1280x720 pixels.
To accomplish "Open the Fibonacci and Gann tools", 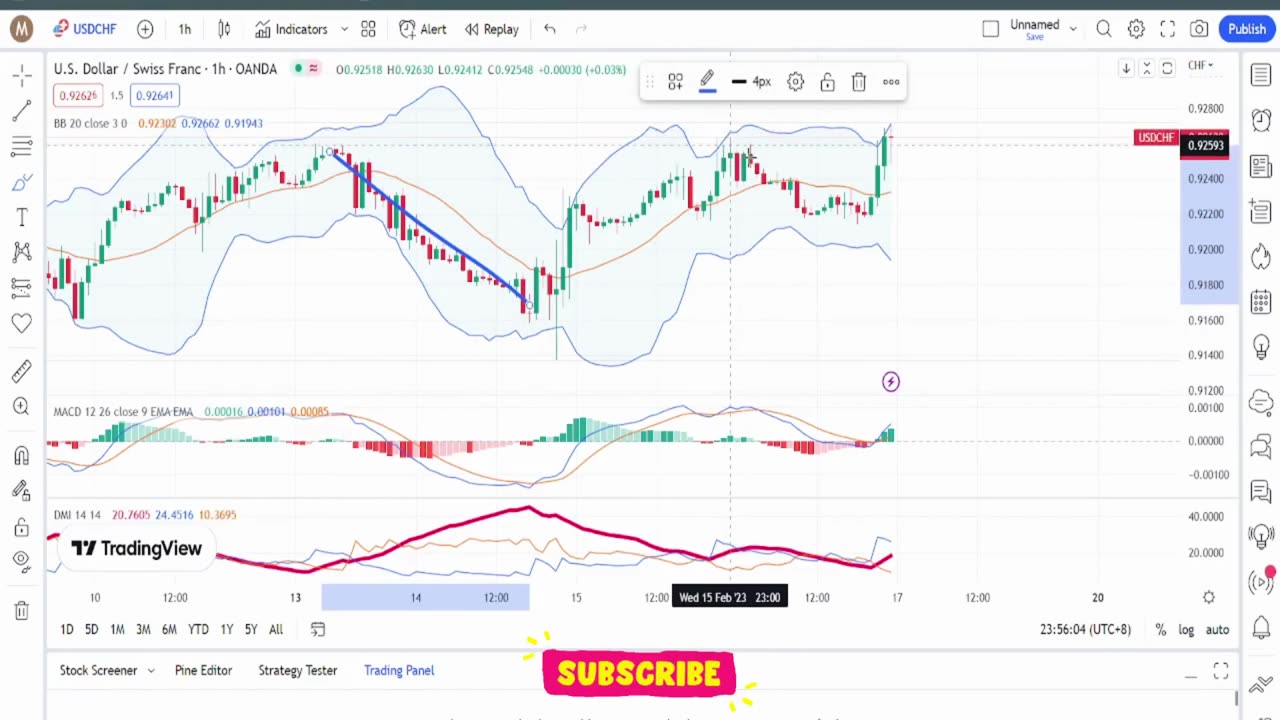I will click(21, 147).
